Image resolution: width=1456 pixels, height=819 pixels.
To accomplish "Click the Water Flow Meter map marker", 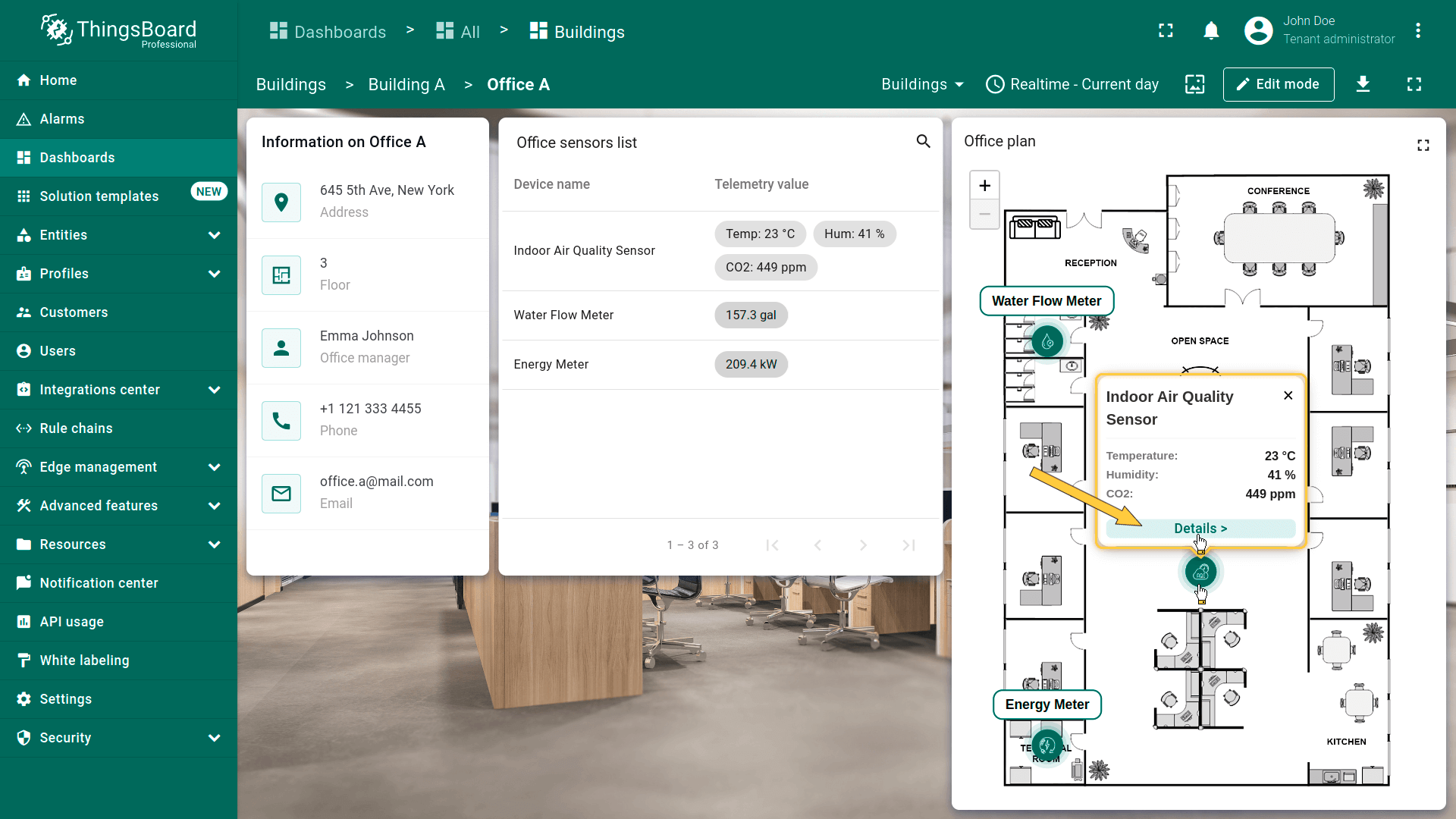I will (x=1047, y=342).
